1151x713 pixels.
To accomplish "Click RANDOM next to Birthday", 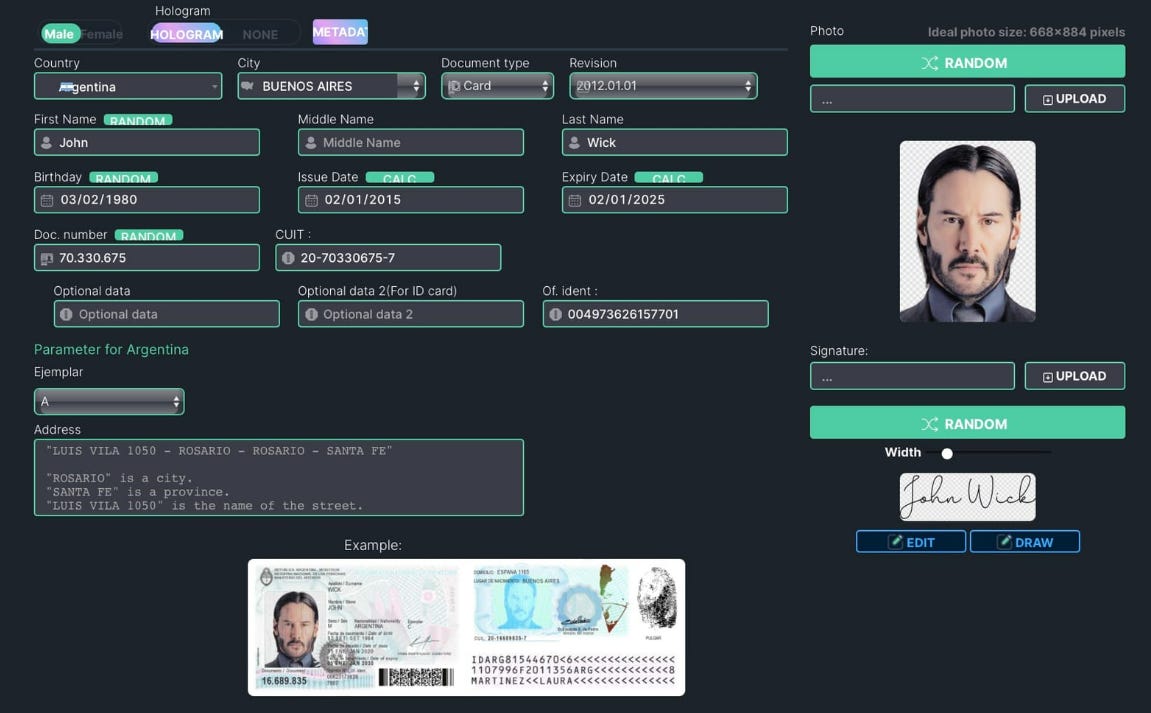I will pos(123,178).
